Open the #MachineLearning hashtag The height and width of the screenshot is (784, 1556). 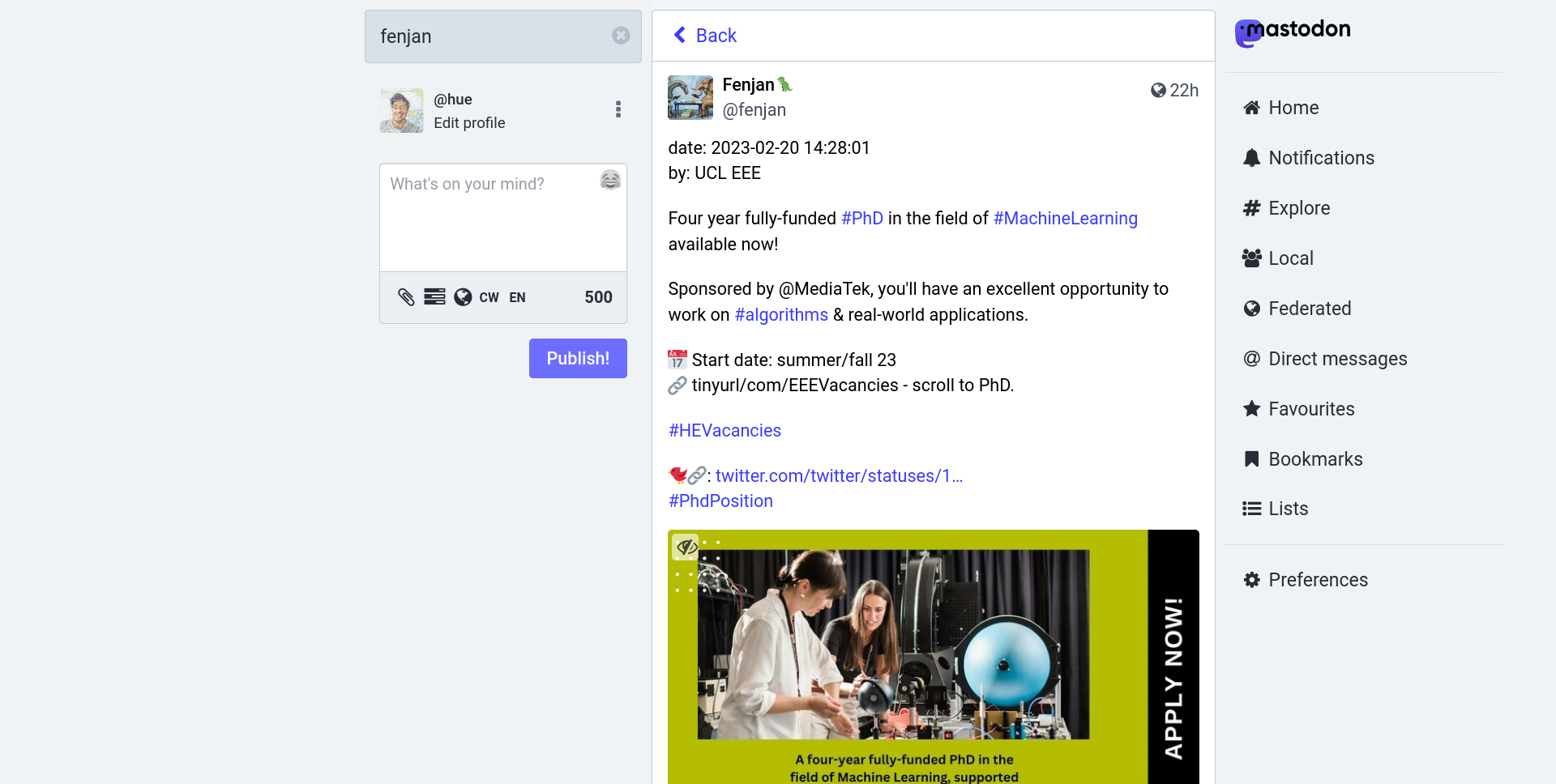[x=1066, y=219]
